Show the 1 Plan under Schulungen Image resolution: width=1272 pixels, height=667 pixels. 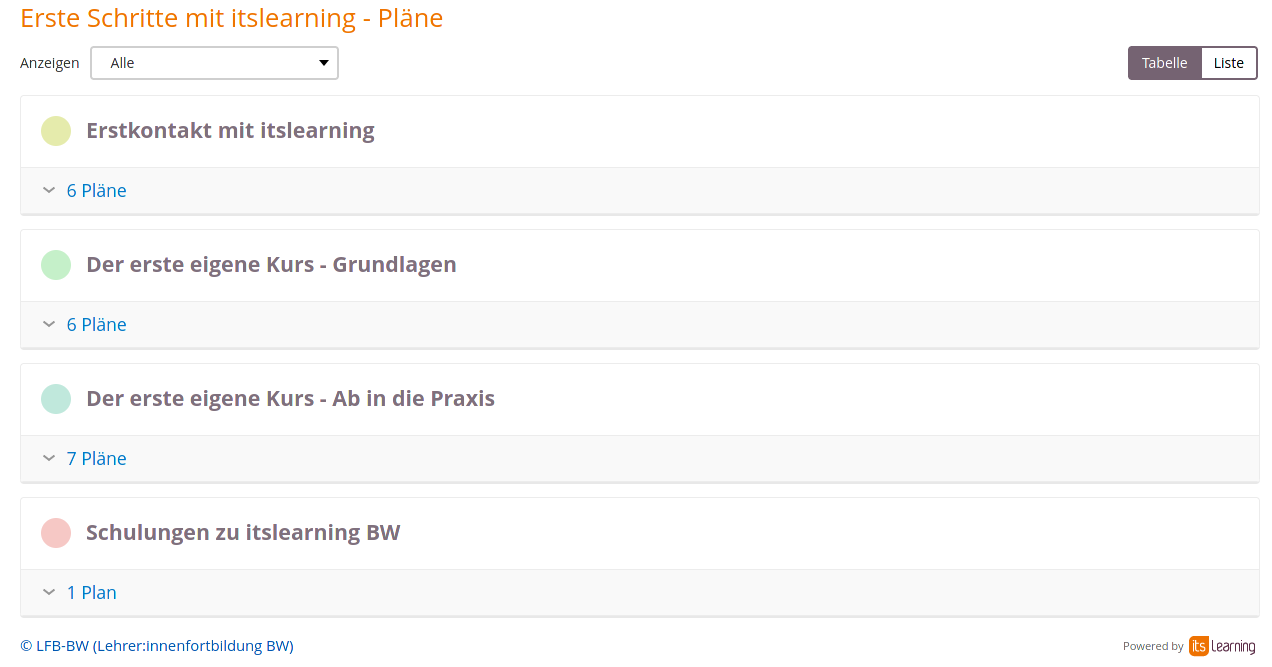click(92, 593)
